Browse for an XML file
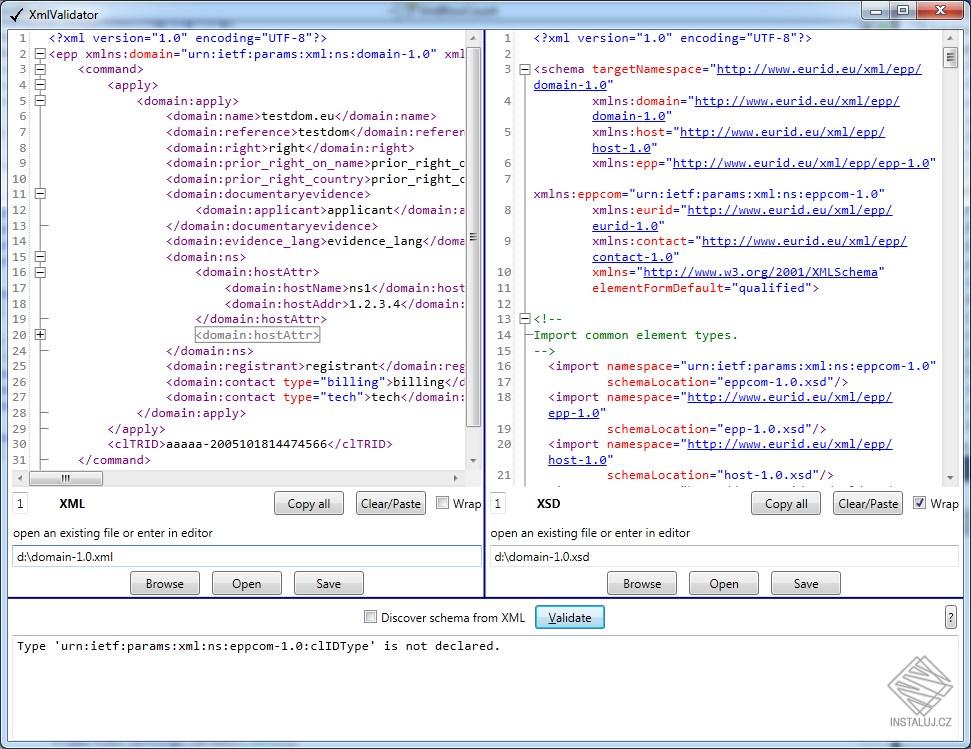Screen dimensions: 971x749 click(x=165, y=583)
